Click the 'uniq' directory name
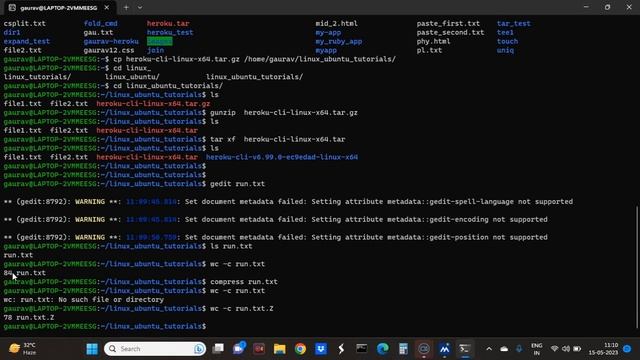The height and width of the screenshot is (360, 640). point(505,51)
